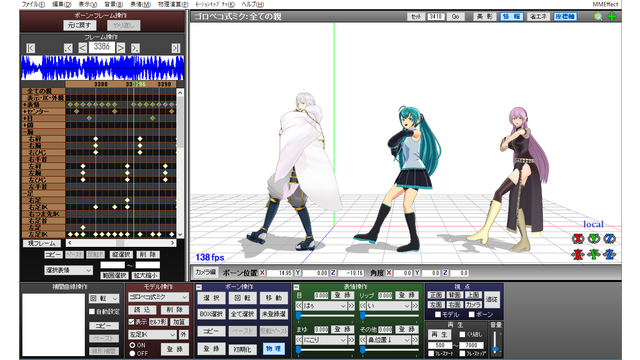Screen dimensions: 640x360
Task: Enable view follow モデル checkbox
Action: point(438,314)
